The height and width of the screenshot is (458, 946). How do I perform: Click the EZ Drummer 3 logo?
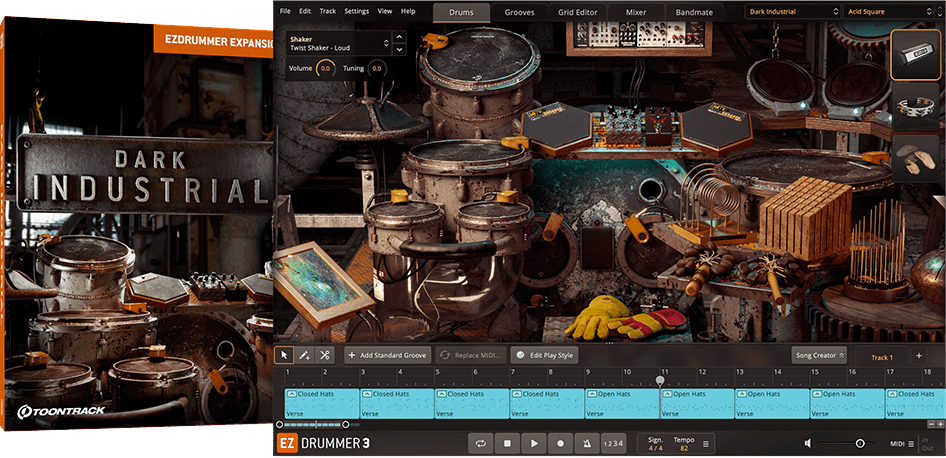[324, 444]
